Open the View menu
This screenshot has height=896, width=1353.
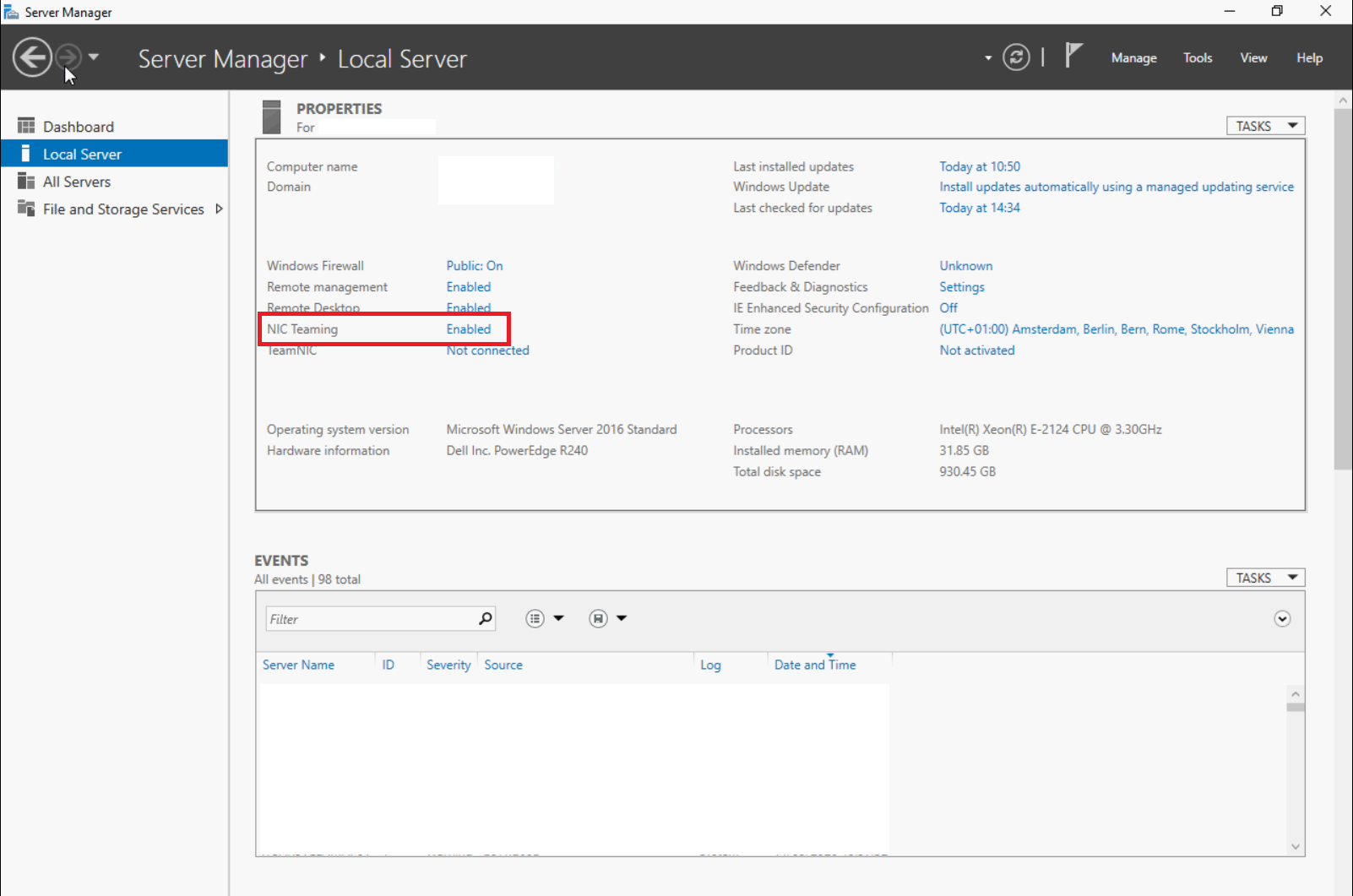[x=1253, y=58]
